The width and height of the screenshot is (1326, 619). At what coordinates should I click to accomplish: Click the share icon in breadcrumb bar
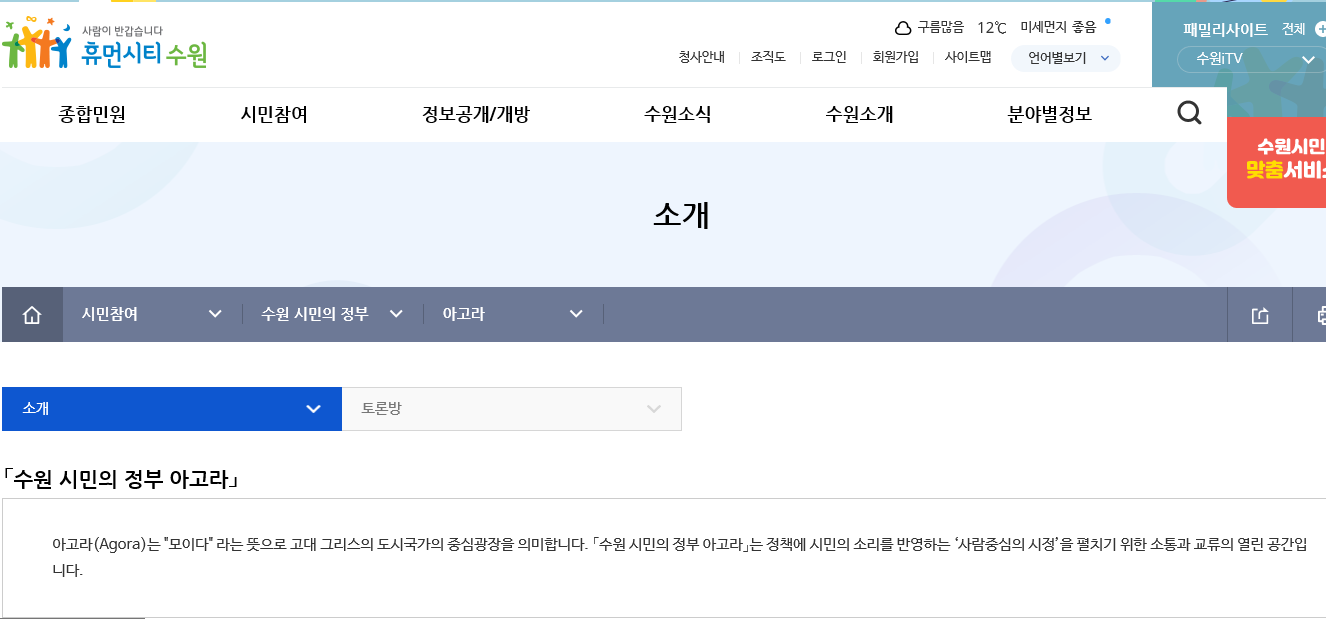(x=1260, y=315)
